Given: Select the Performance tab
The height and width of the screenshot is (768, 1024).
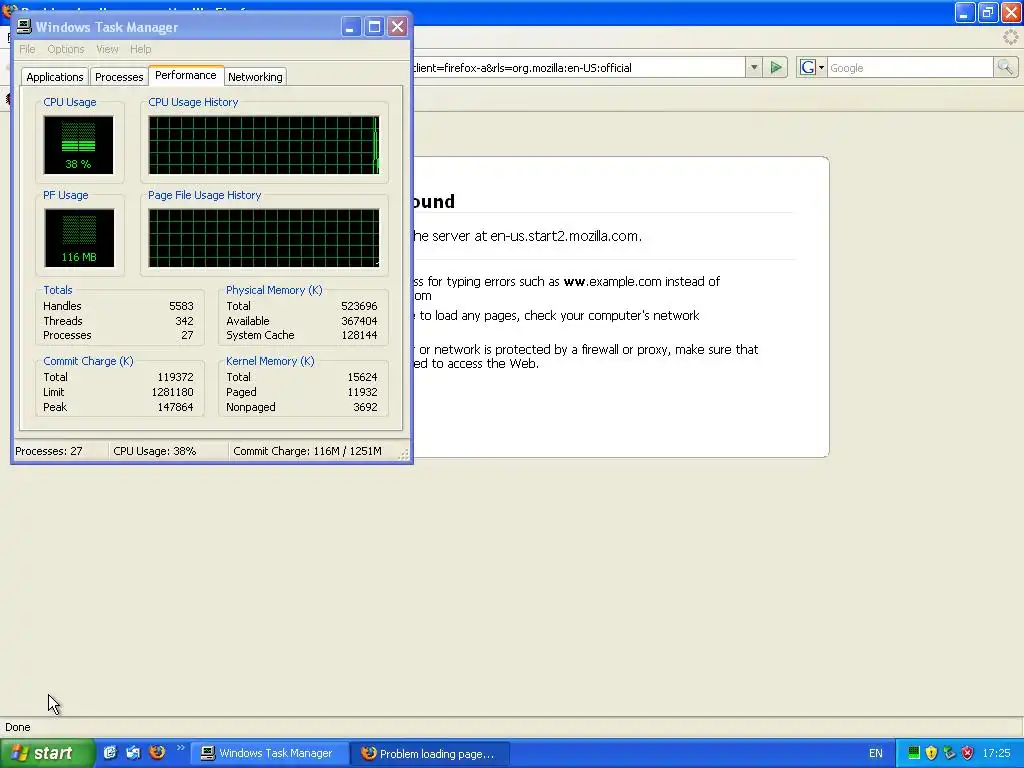Looking at the screenshot, I should 185,75.
